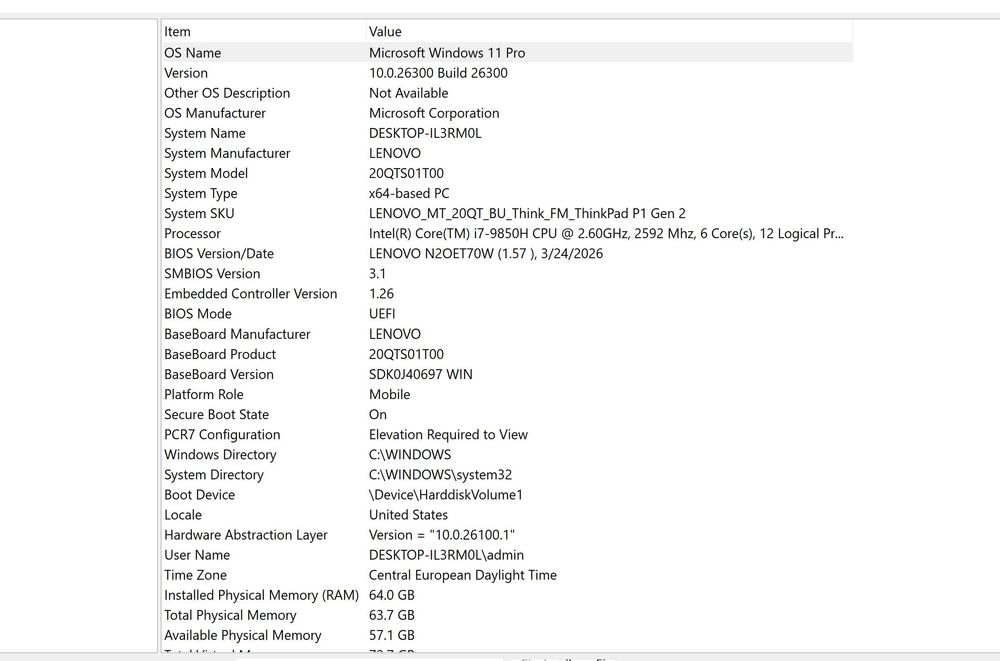1000x661 pixels.
Task: Click the "Total Physical Memory" item
Action: pyautogui.click(x=230, y=616)
